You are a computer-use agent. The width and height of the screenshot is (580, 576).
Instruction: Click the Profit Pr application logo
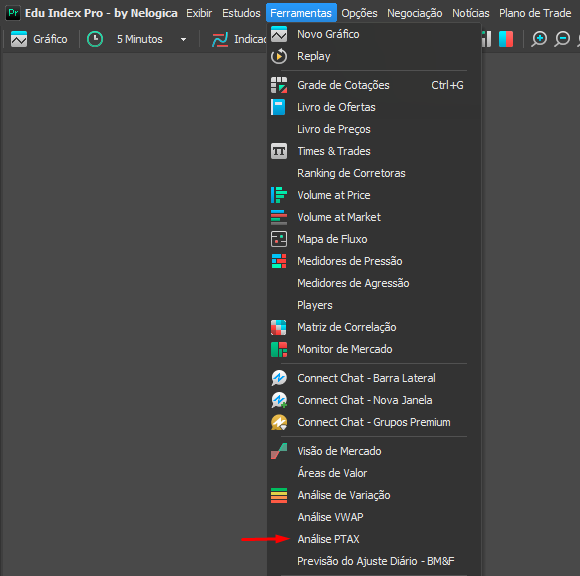click(13, 13)
